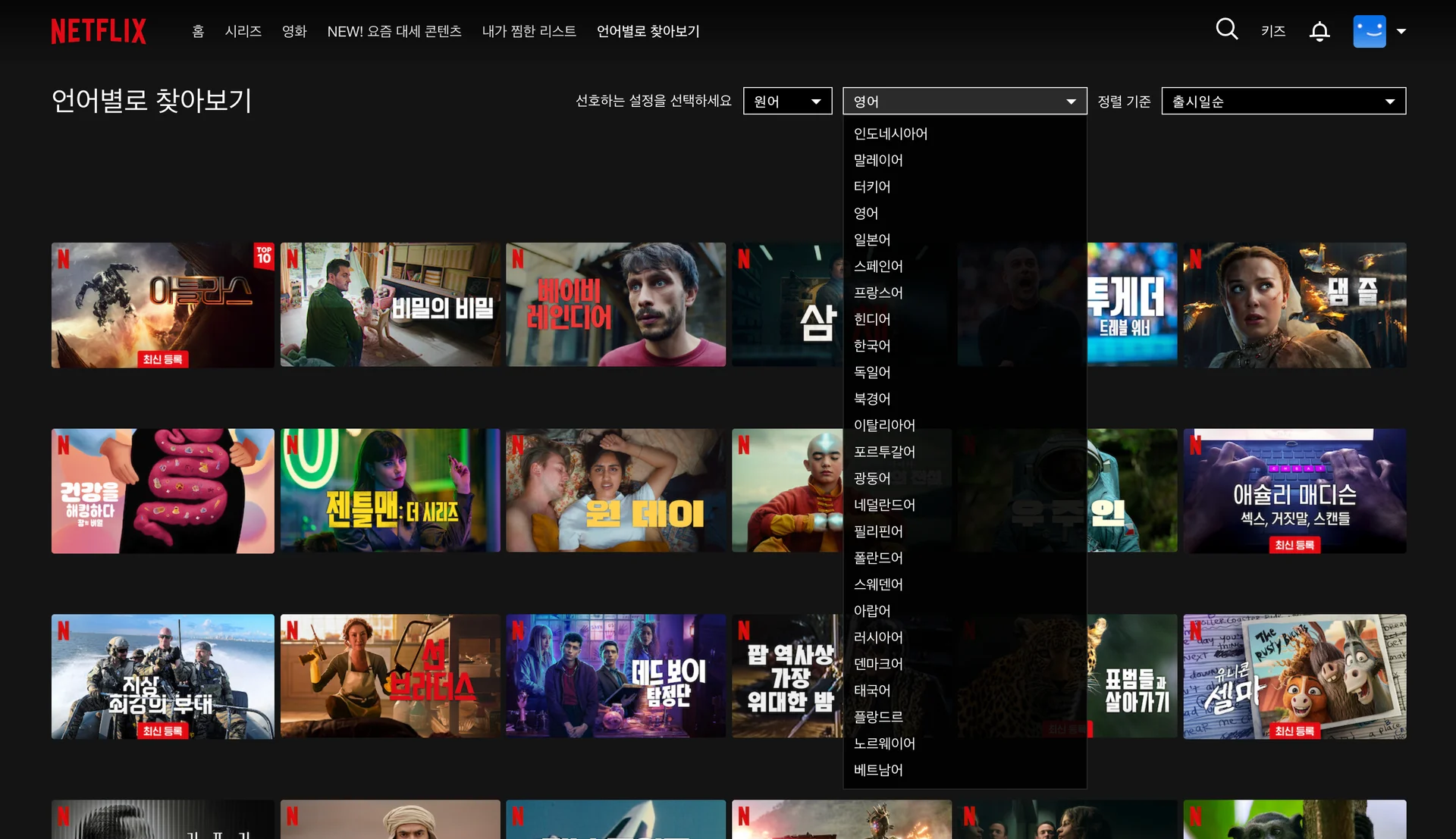This screenshot has width=1456, height=839.
Task: Expand the profile menu caret
Action: click(x=1401, y=31)
